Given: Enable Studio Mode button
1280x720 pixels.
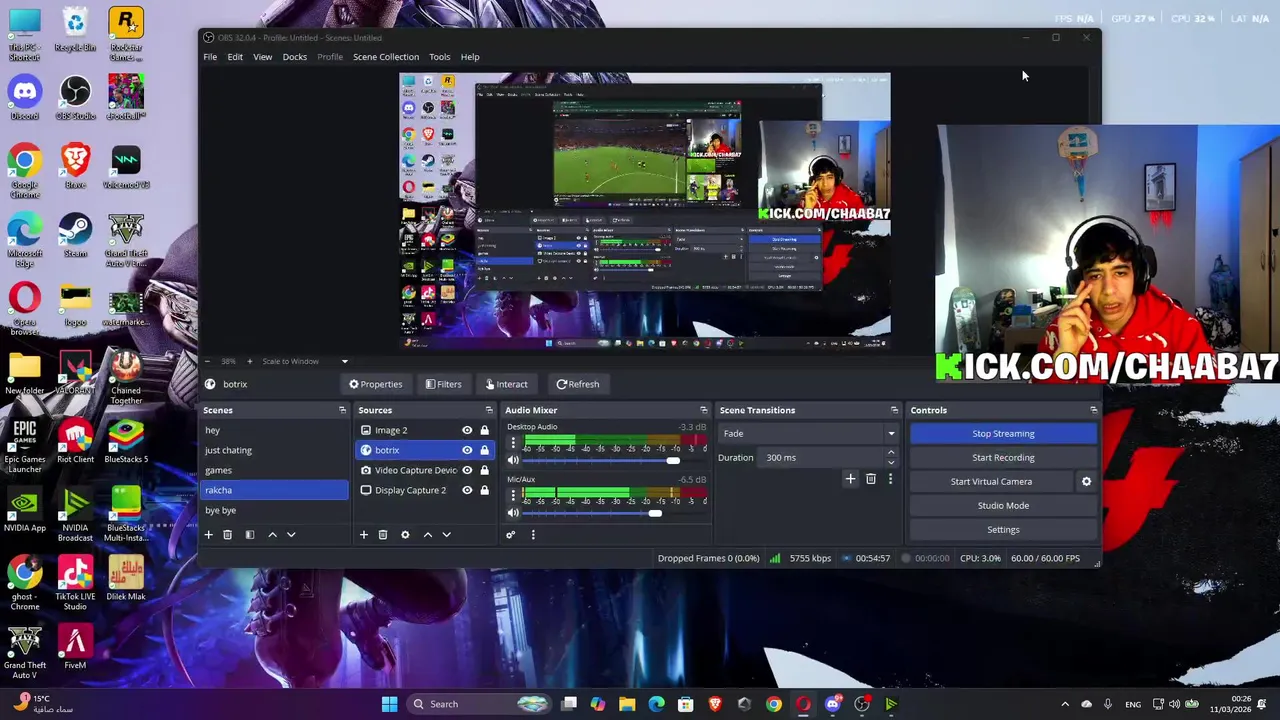Looking at the screenshot, I should [1003, 506].
